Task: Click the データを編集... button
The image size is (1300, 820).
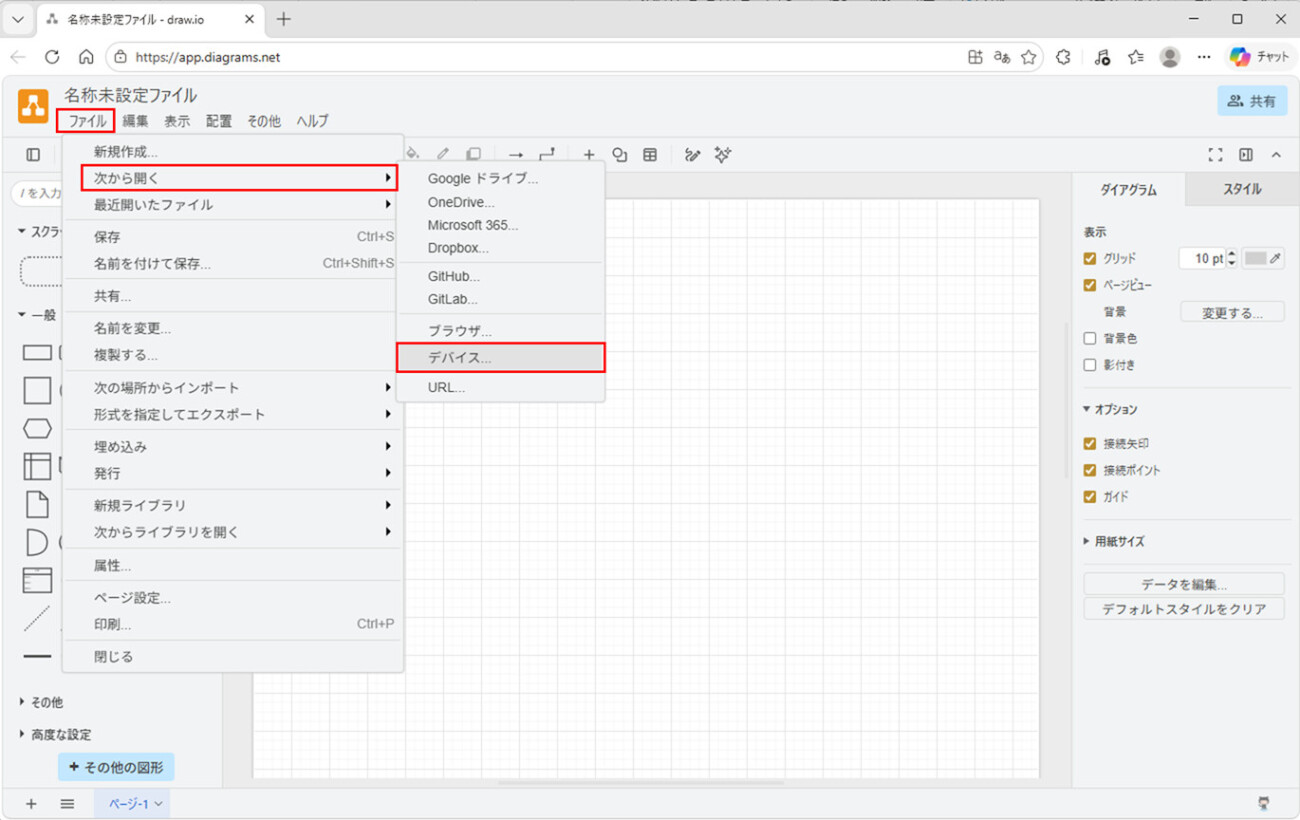Action: pos(1184,584)
